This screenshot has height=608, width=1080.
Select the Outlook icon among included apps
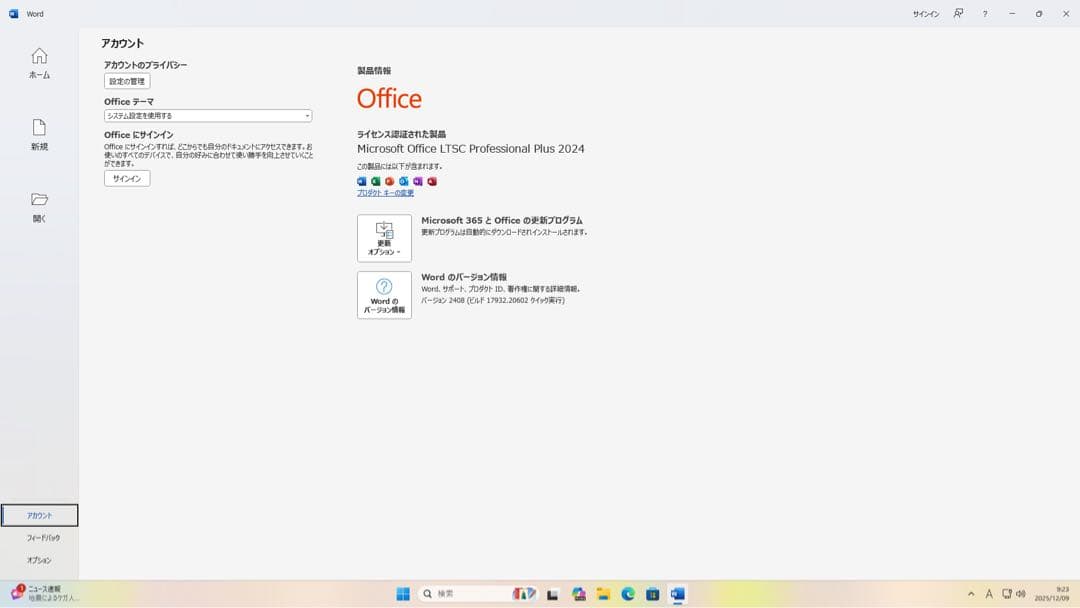coord(403,181)
